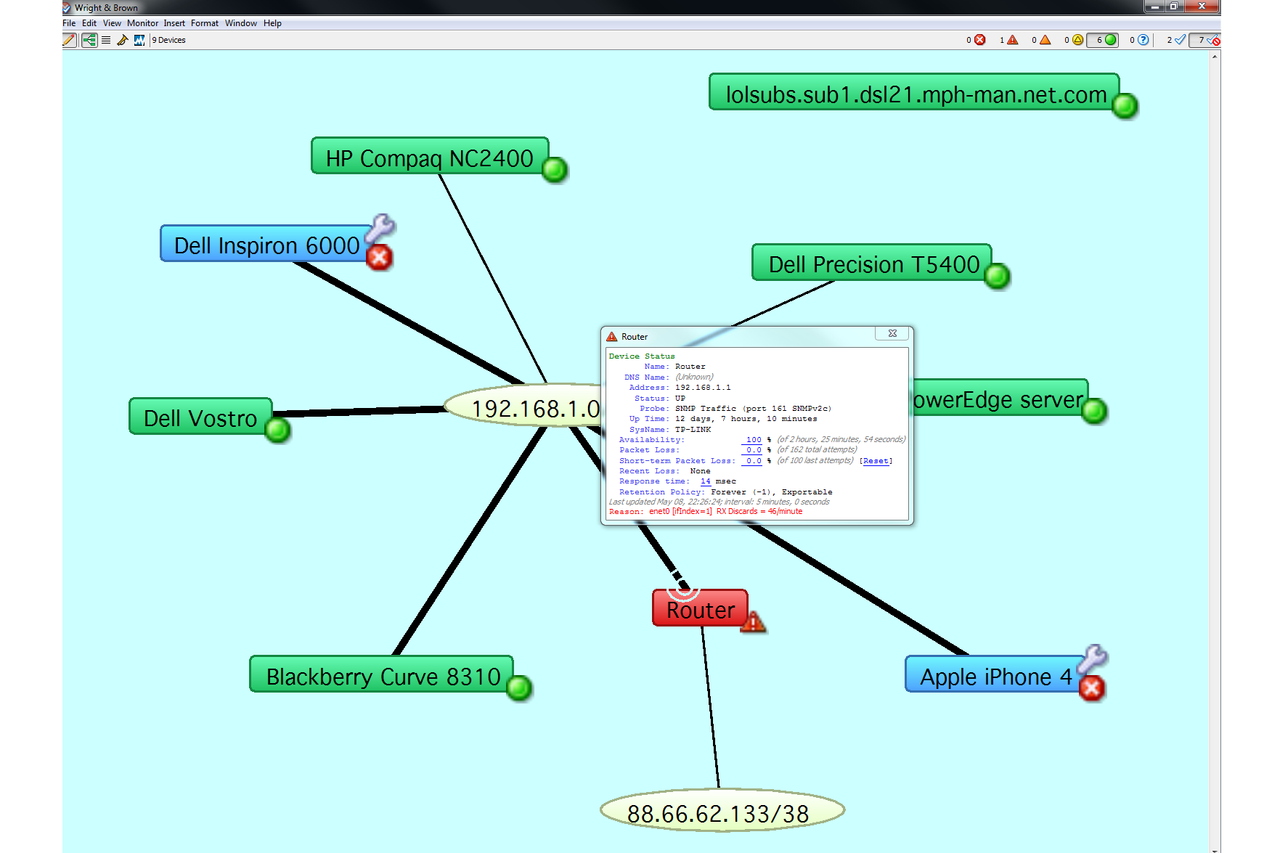The width and height of the screenshot is (1280, 853).
Task: Open the notifier horn icon
Action: click(x=122, y=40)
